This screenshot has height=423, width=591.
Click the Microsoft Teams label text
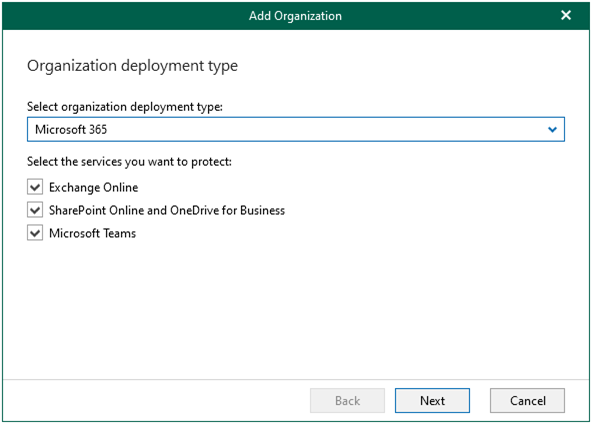[92, 233]
